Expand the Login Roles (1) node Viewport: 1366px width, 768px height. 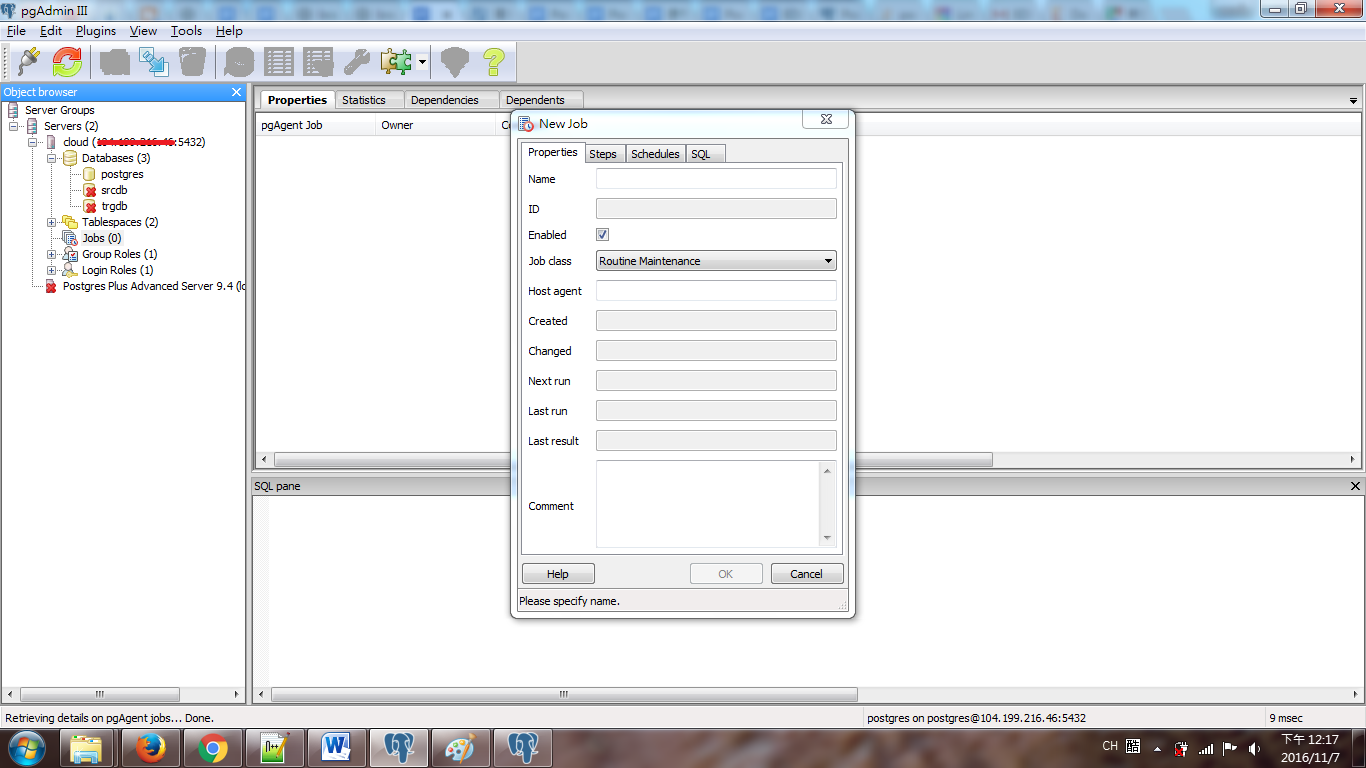(x=52, y=270)
